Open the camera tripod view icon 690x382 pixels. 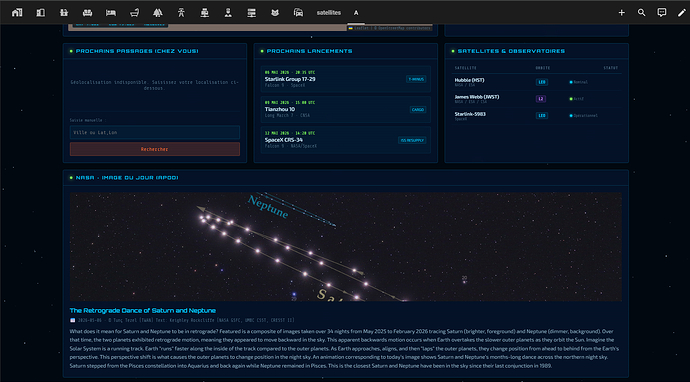click(x=181, y=13)
